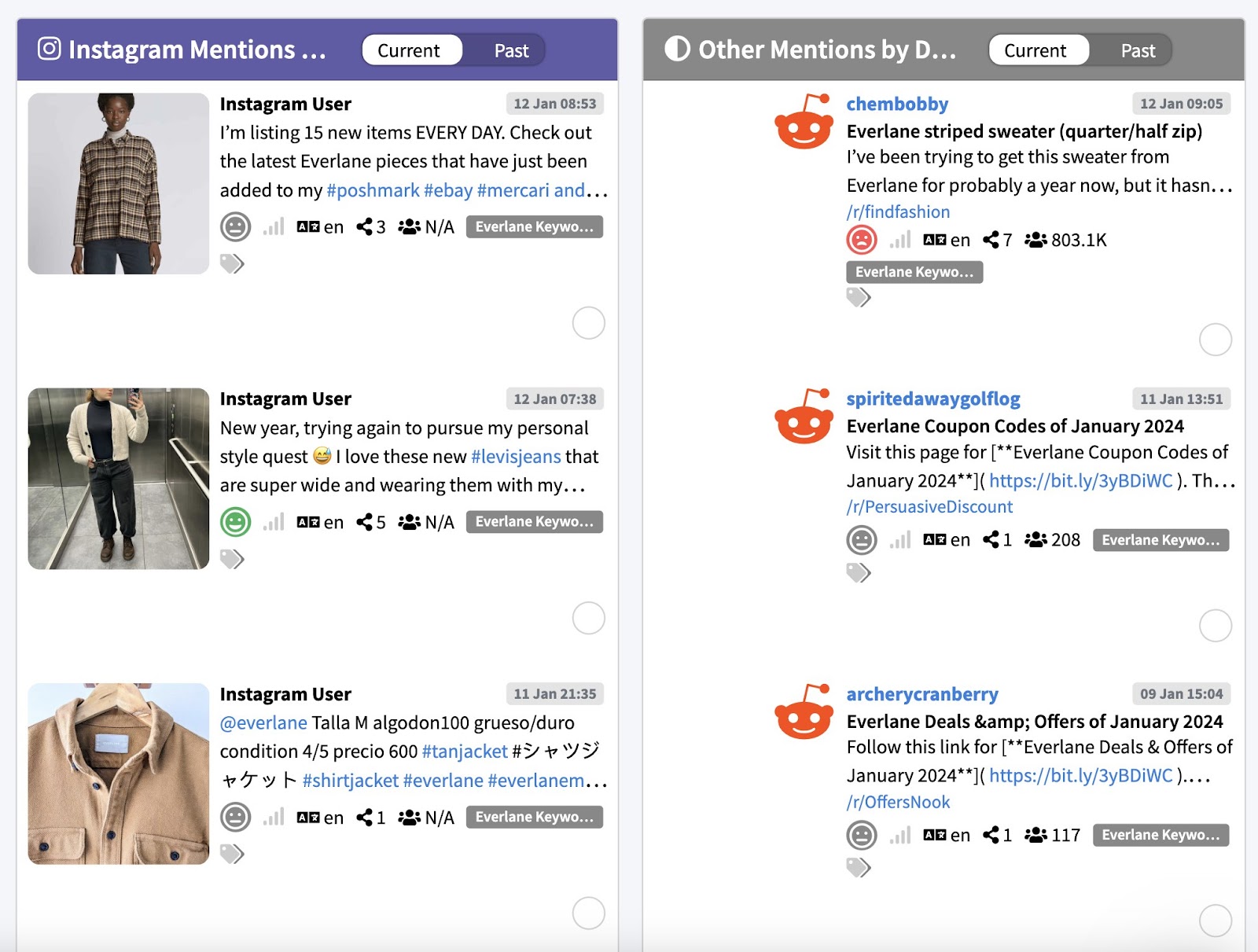Click the tag icon below the tan jacket post
Image resolution: width=1258 pixels, height=952 pixels.
(234, 851)
